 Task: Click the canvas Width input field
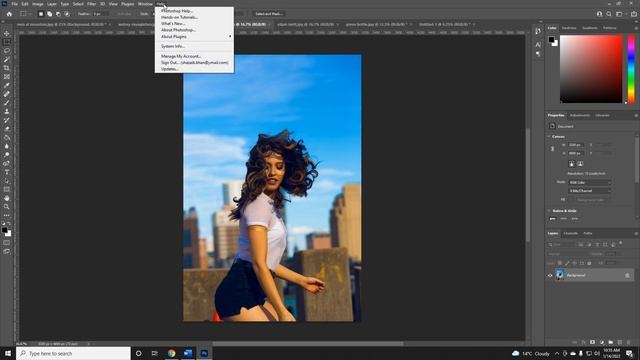pyautogui.click(x=576, y=145)
